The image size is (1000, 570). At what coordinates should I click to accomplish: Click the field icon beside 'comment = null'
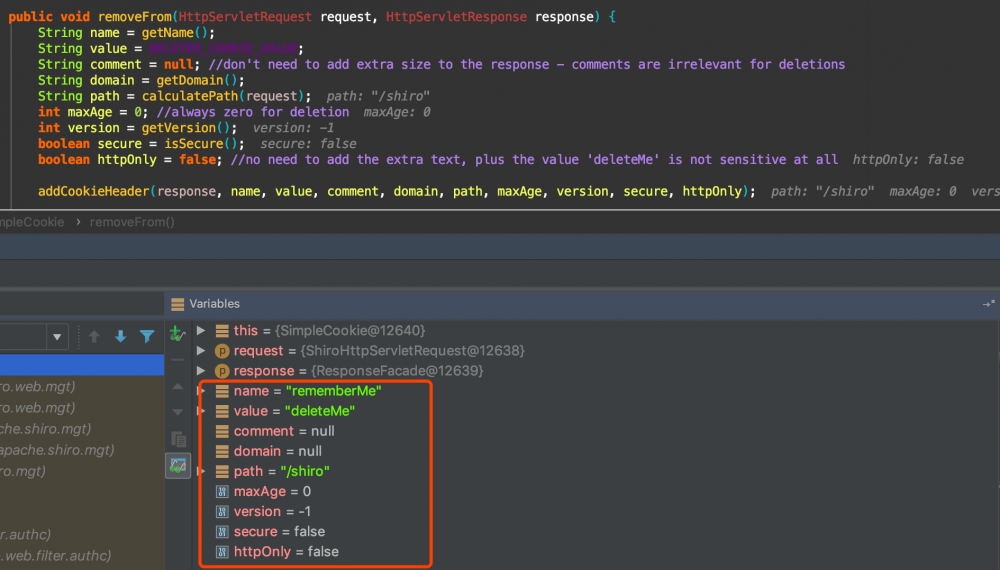point(222,431)
